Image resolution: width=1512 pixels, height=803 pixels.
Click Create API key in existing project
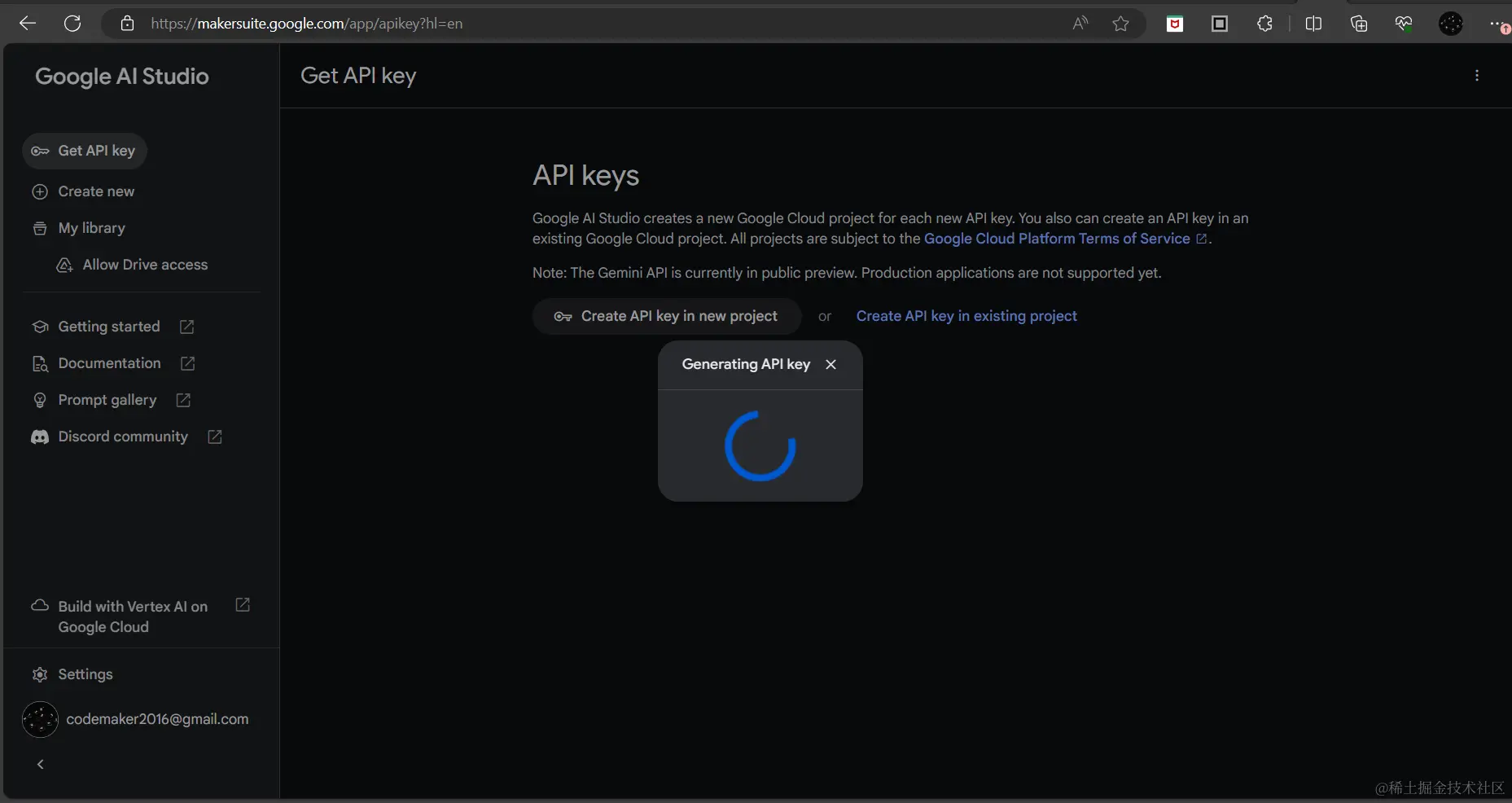pos(966,316)
